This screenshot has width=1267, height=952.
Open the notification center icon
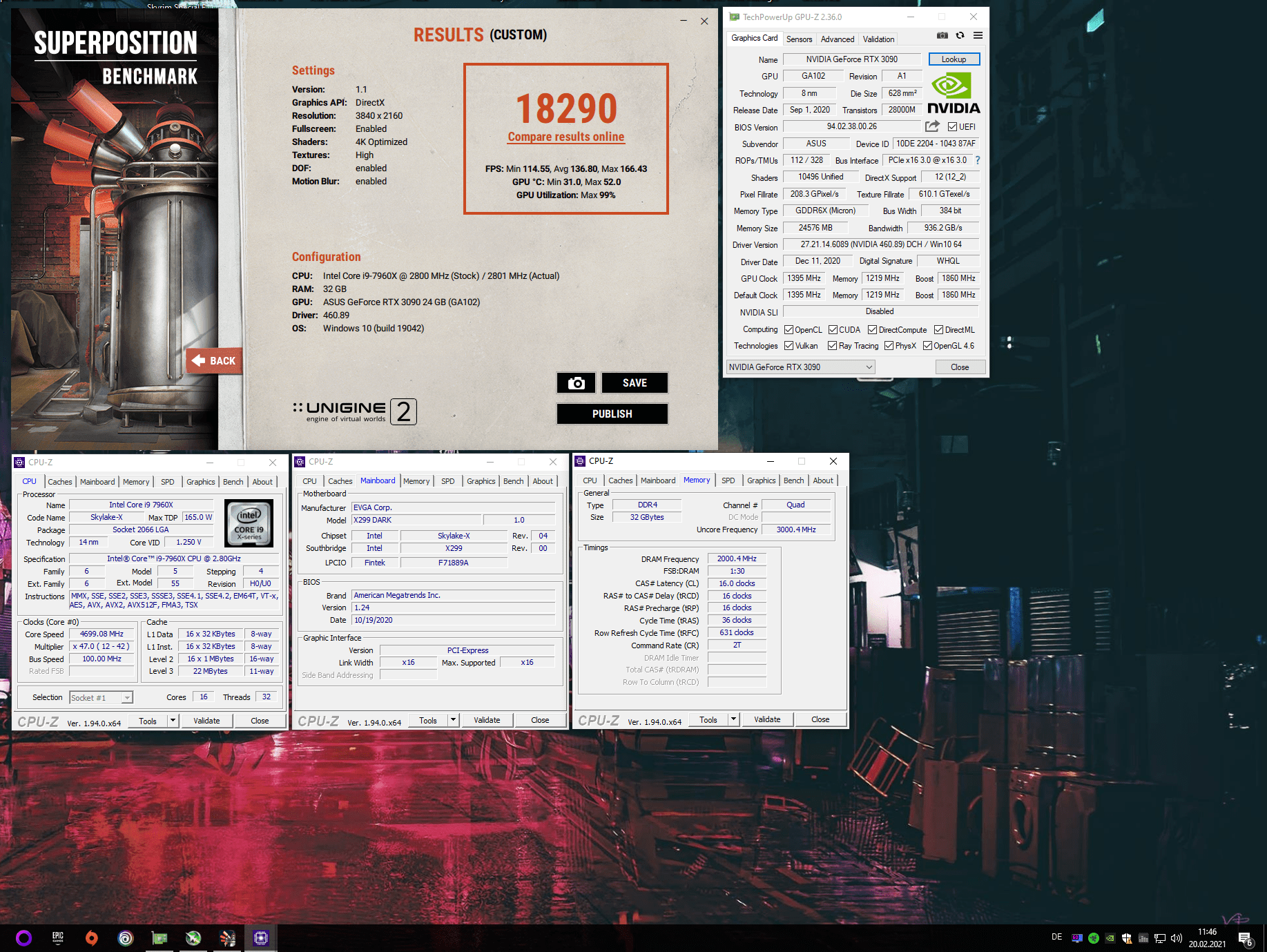pyautogui.click(x=1245, y=938)
